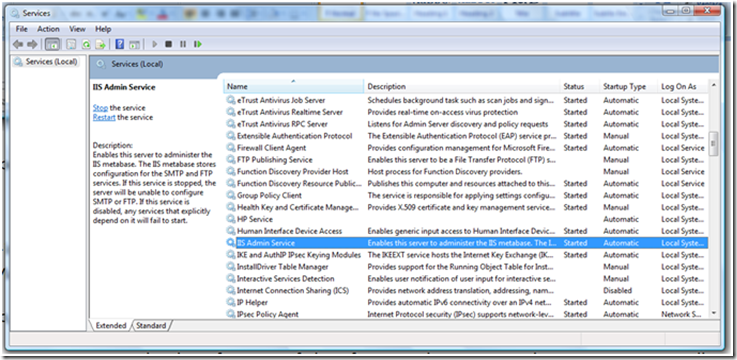Open the File menu

coord(22,29)
